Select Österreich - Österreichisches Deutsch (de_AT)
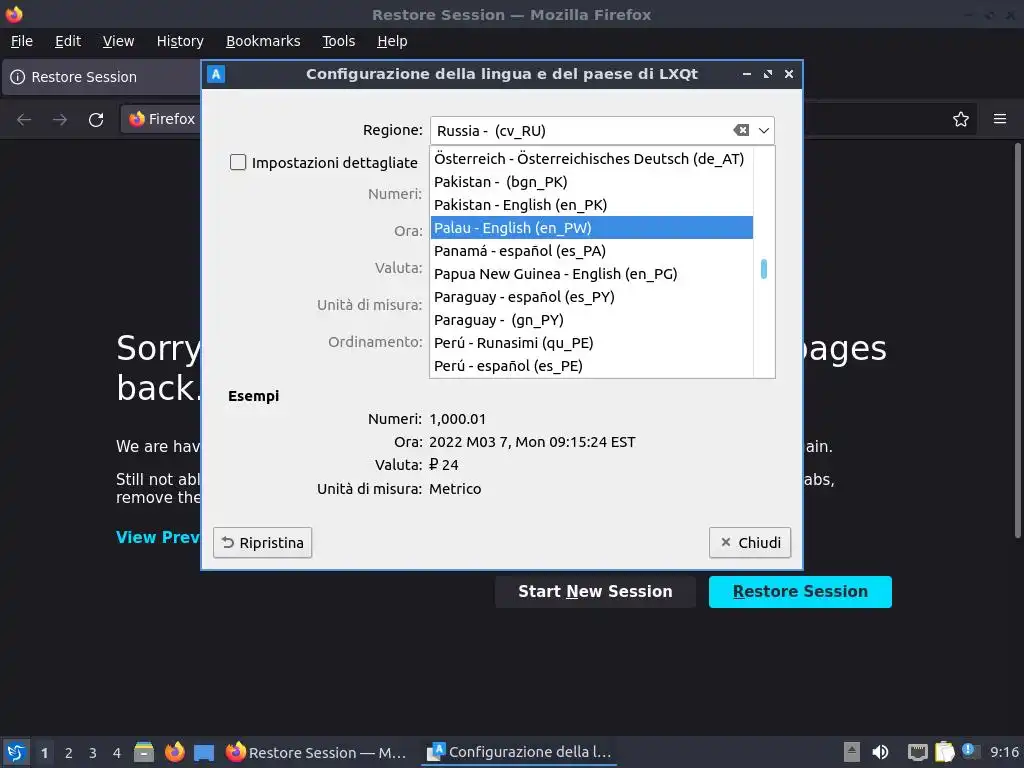 click(591, 159)
